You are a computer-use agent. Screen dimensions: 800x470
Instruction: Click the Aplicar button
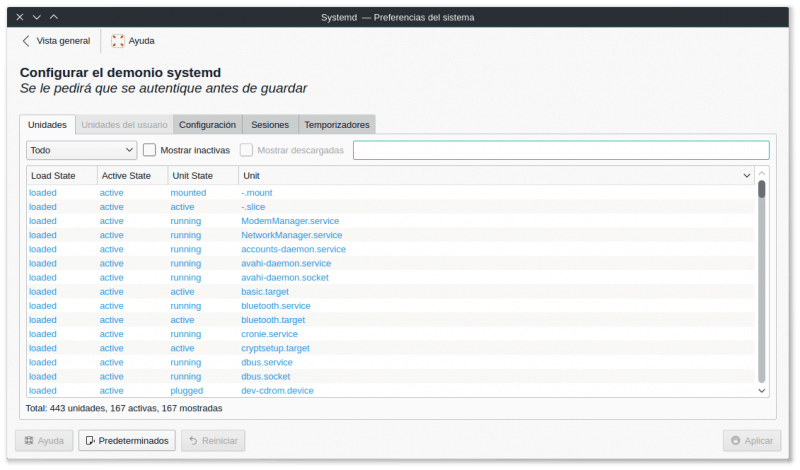752,440
